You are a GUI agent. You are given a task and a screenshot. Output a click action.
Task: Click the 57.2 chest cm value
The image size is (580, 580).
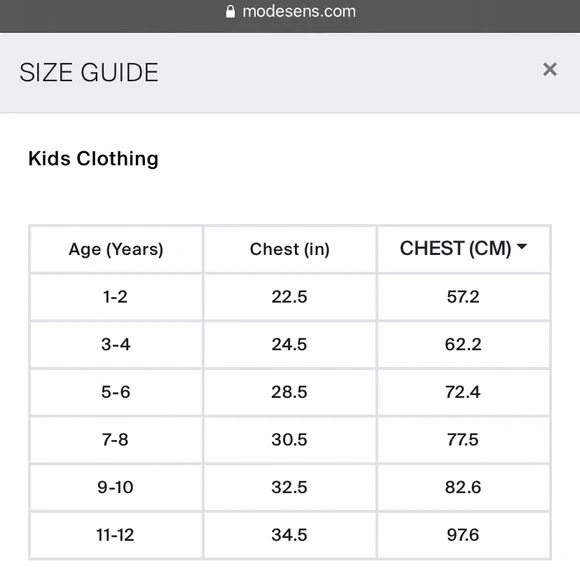(463, 297)
